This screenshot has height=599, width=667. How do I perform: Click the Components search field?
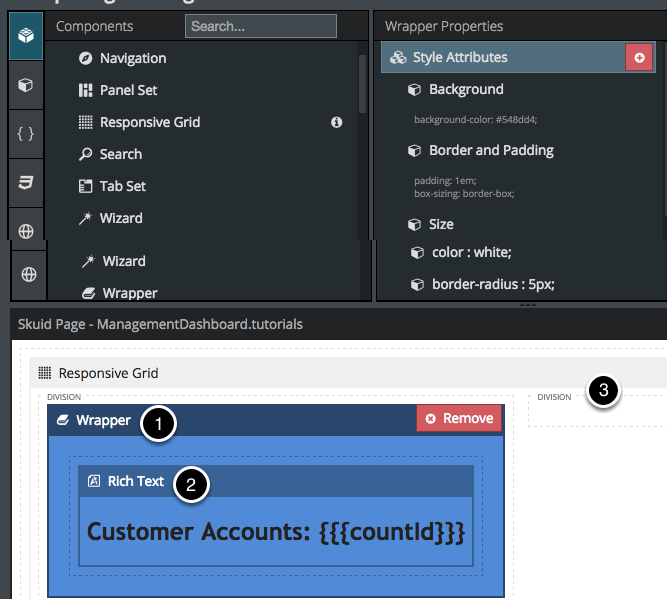[260, 26]
